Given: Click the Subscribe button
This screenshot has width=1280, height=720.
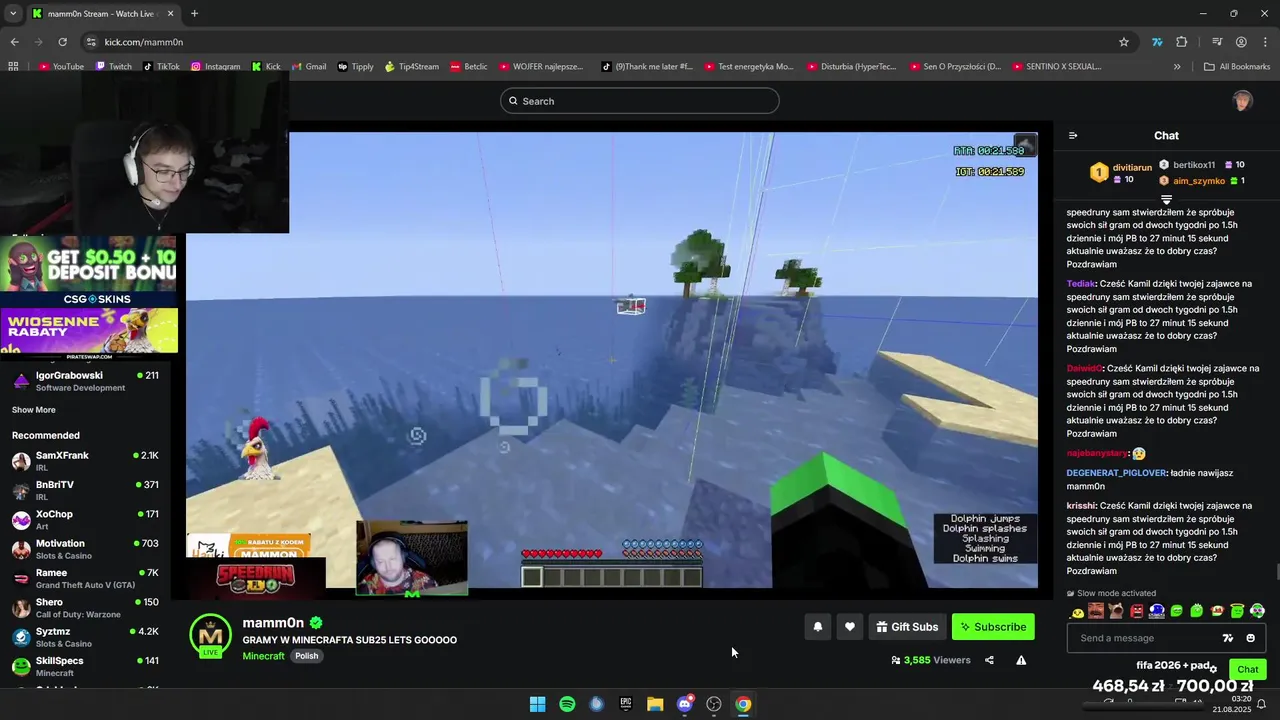Looking at the screenshot, I should coord(993,627).
